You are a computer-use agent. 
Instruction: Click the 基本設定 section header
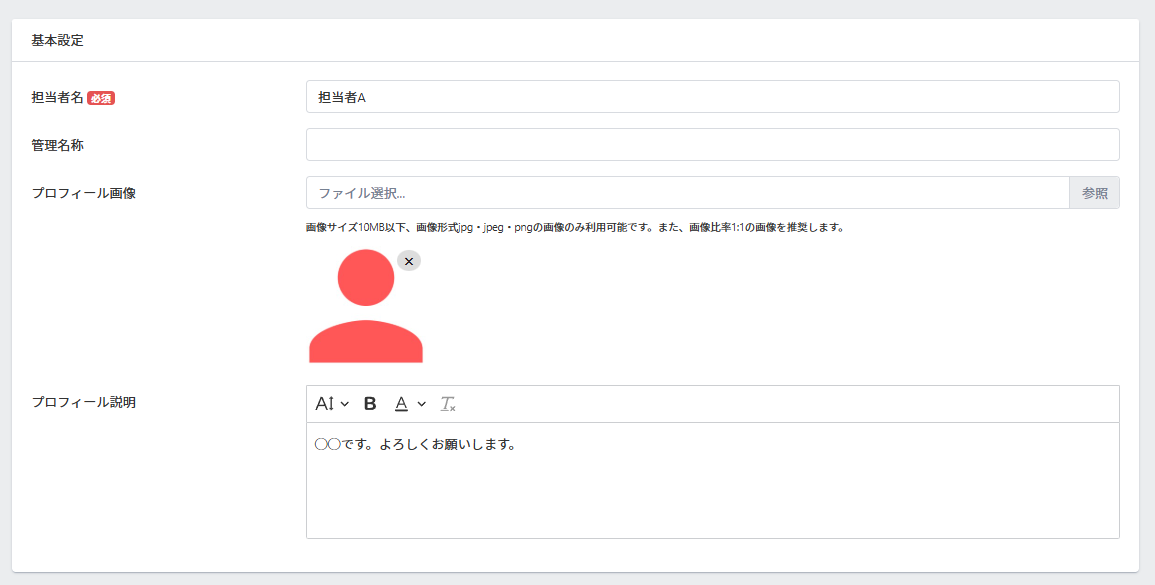(x=58, y=41)
